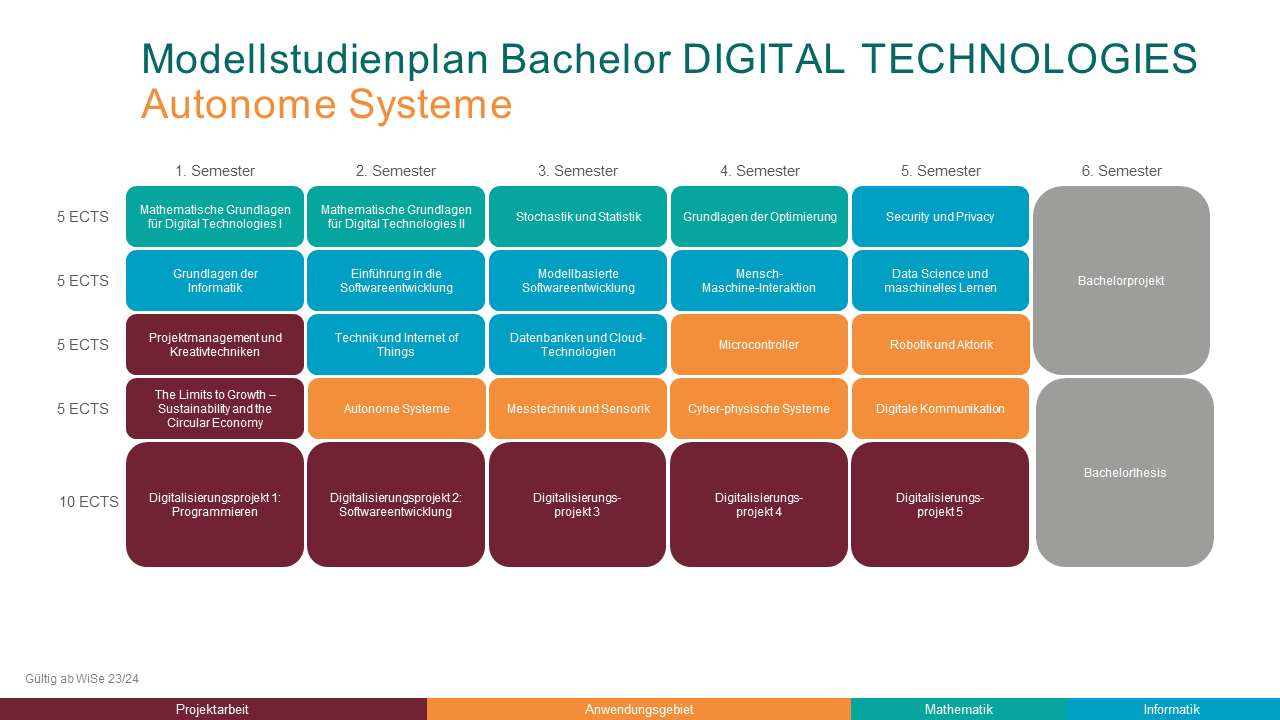This screenshot has width=1280, height=720.
Task: Click the Mensch-Maschine-Interaktion module
Action: [759, 280]
